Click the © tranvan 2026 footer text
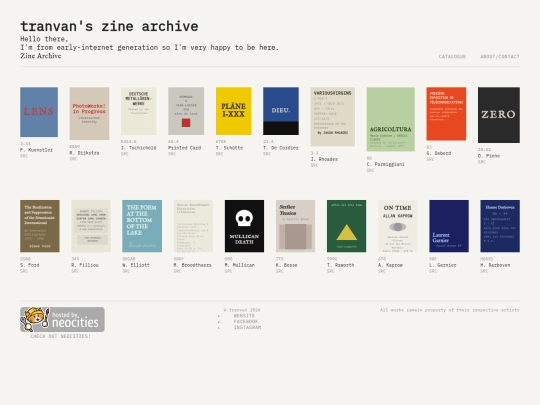540x405 pixels. tap(242, 310)
